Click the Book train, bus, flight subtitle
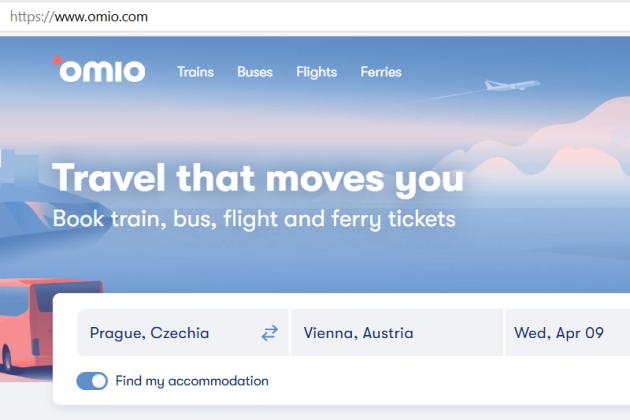 pos(254,219)
